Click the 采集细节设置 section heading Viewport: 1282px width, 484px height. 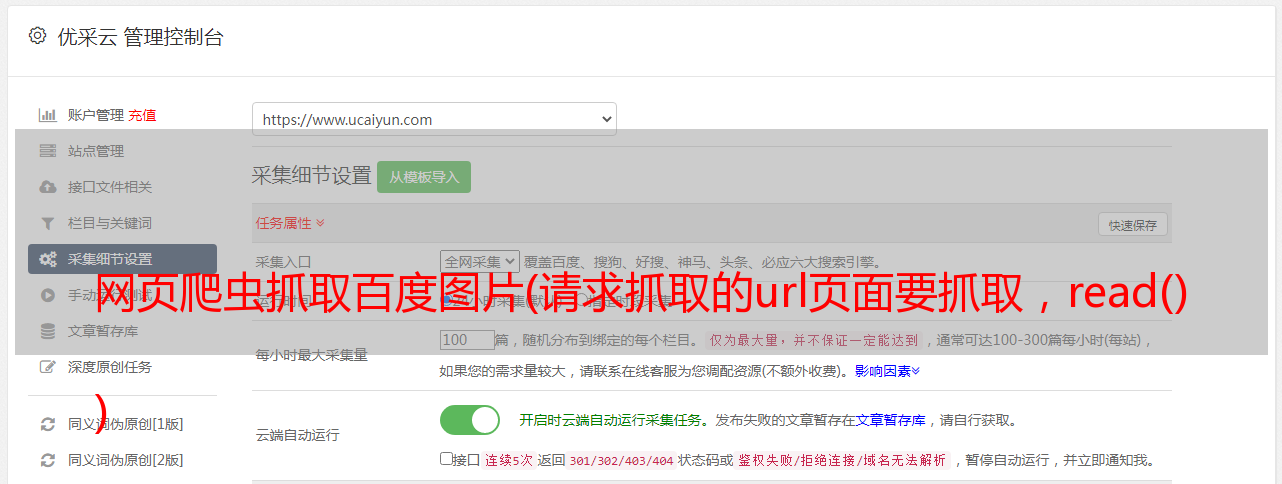[x=312, y=176]
